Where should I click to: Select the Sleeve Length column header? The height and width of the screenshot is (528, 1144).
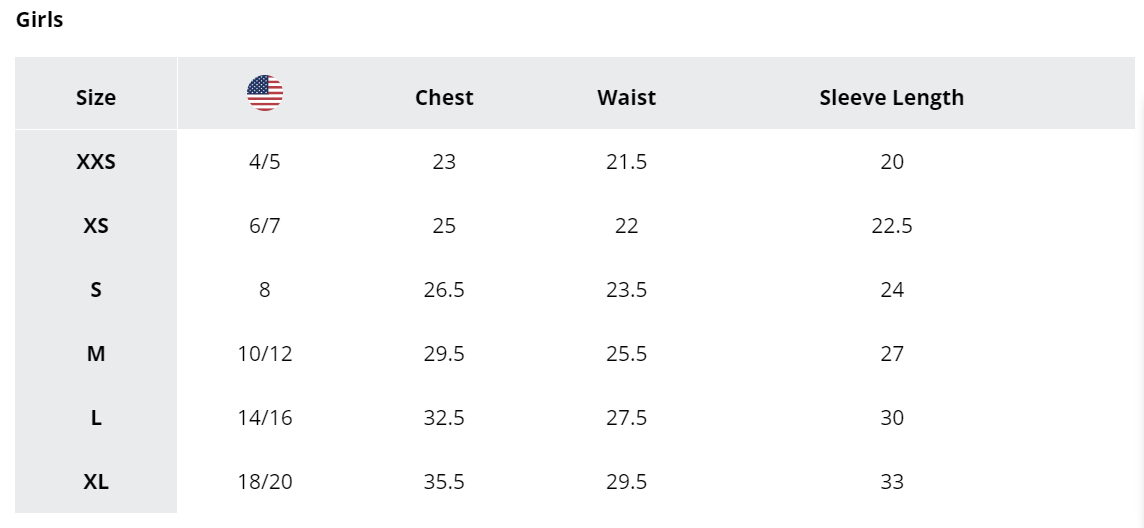(x=892, y=97)
